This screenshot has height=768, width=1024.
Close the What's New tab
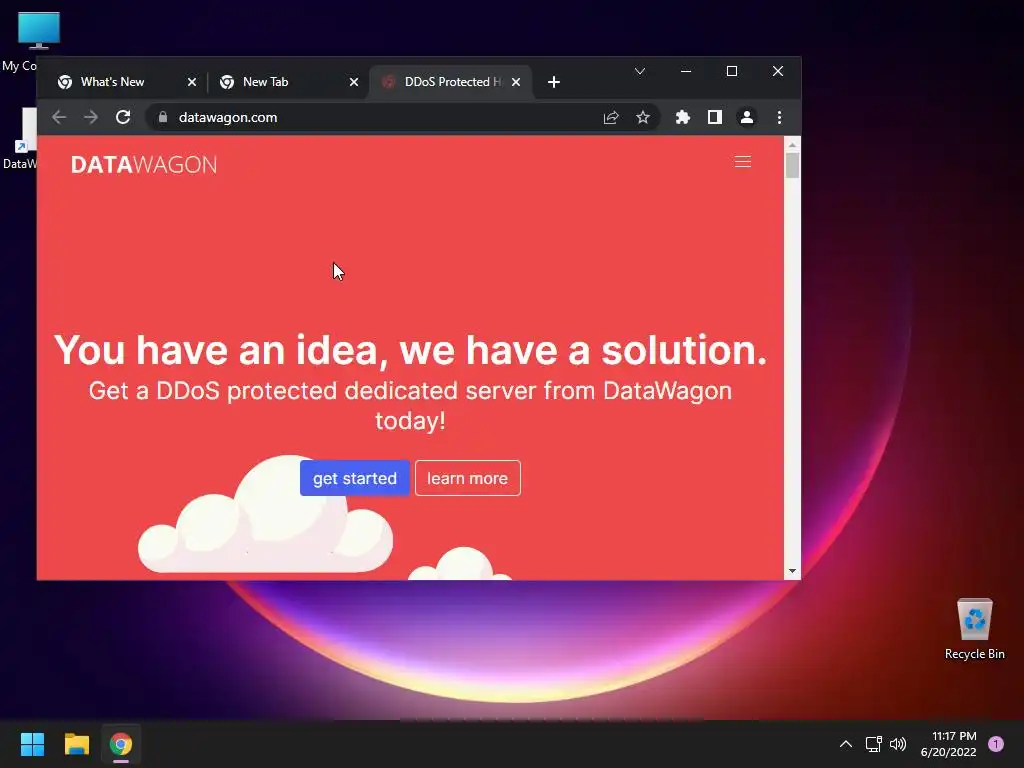click(191, 82)
